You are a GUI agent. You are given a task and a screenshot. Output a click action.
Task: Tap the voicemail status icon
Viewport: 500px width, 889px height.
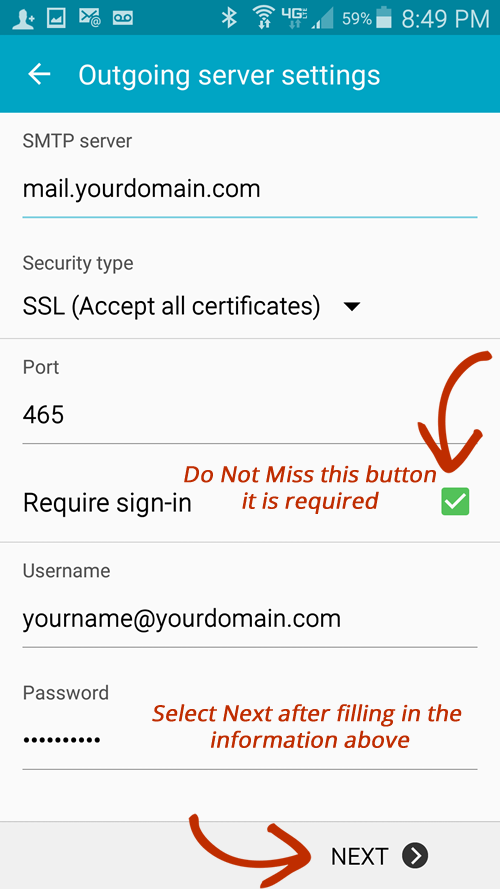tap(122, 19)
